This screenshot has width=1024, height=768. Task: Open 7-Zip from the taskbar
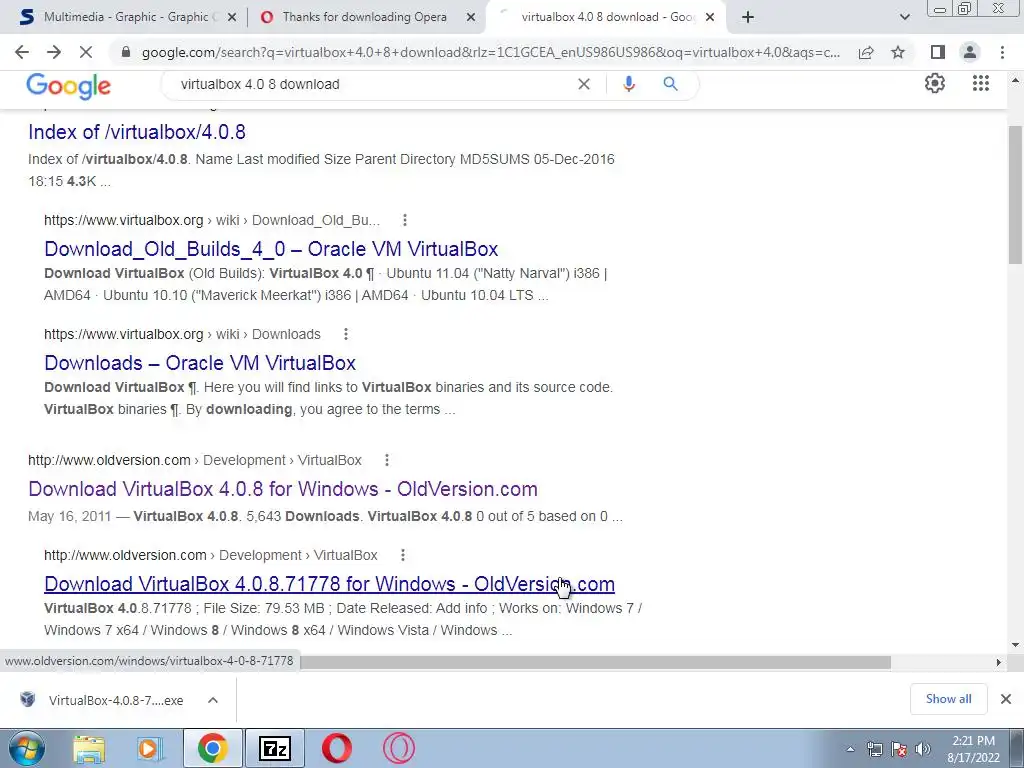(x=274, y=748)
